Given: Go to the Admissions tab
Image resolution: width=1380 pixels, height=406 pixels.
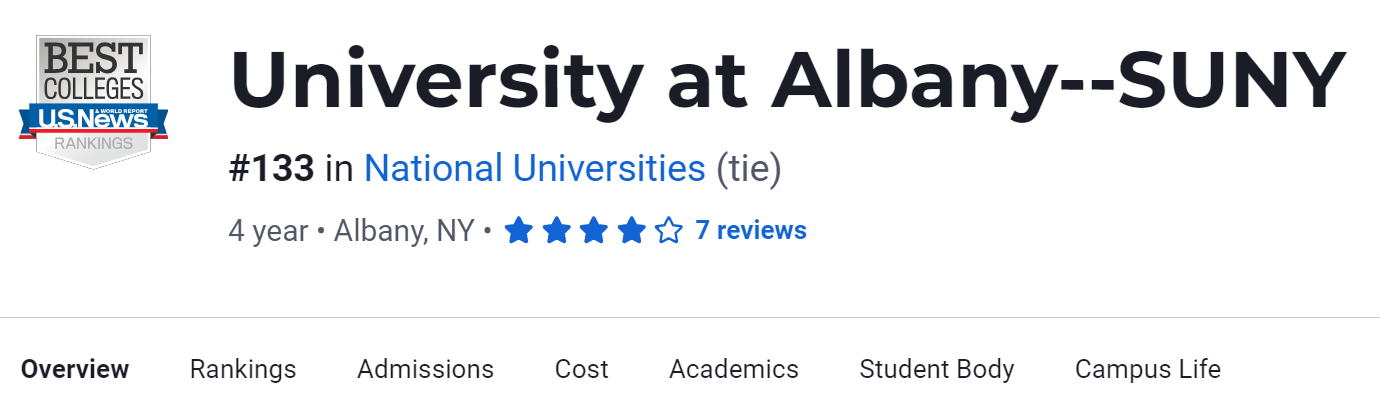Looking at the screenshot, I should [x=425, y=369].
